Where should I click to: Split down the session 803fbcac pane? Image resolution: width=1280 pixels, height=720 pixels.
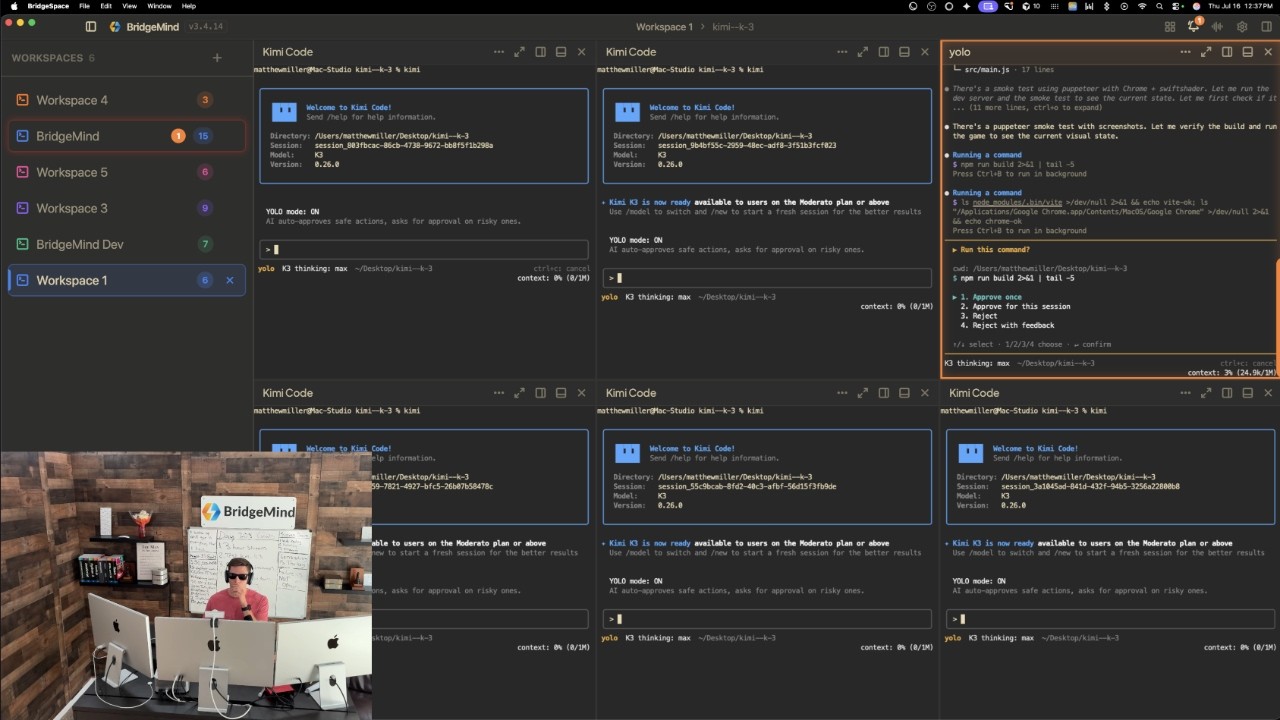[561, 52]
